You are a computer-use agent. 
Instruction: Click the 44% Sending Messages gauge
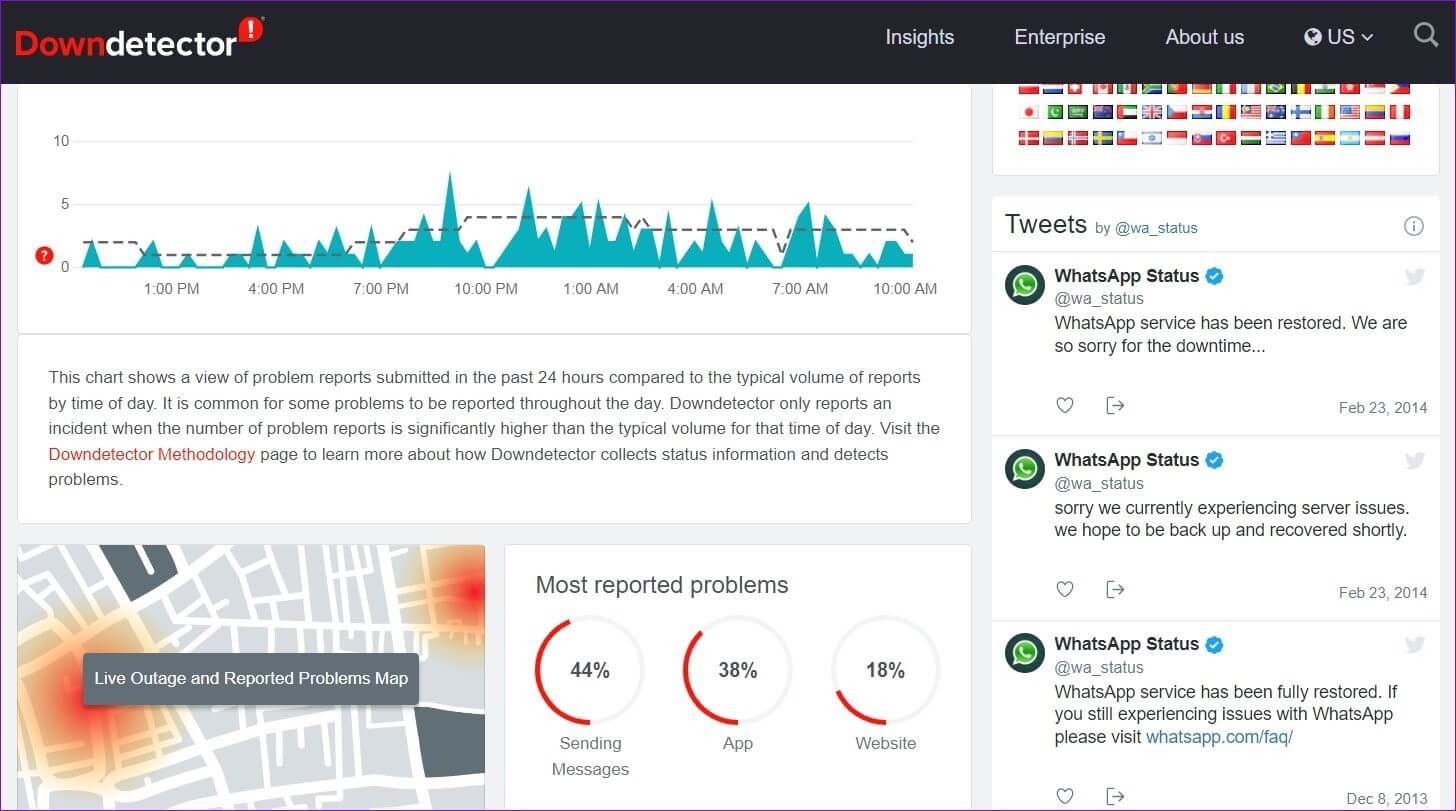tap(590, 670)
